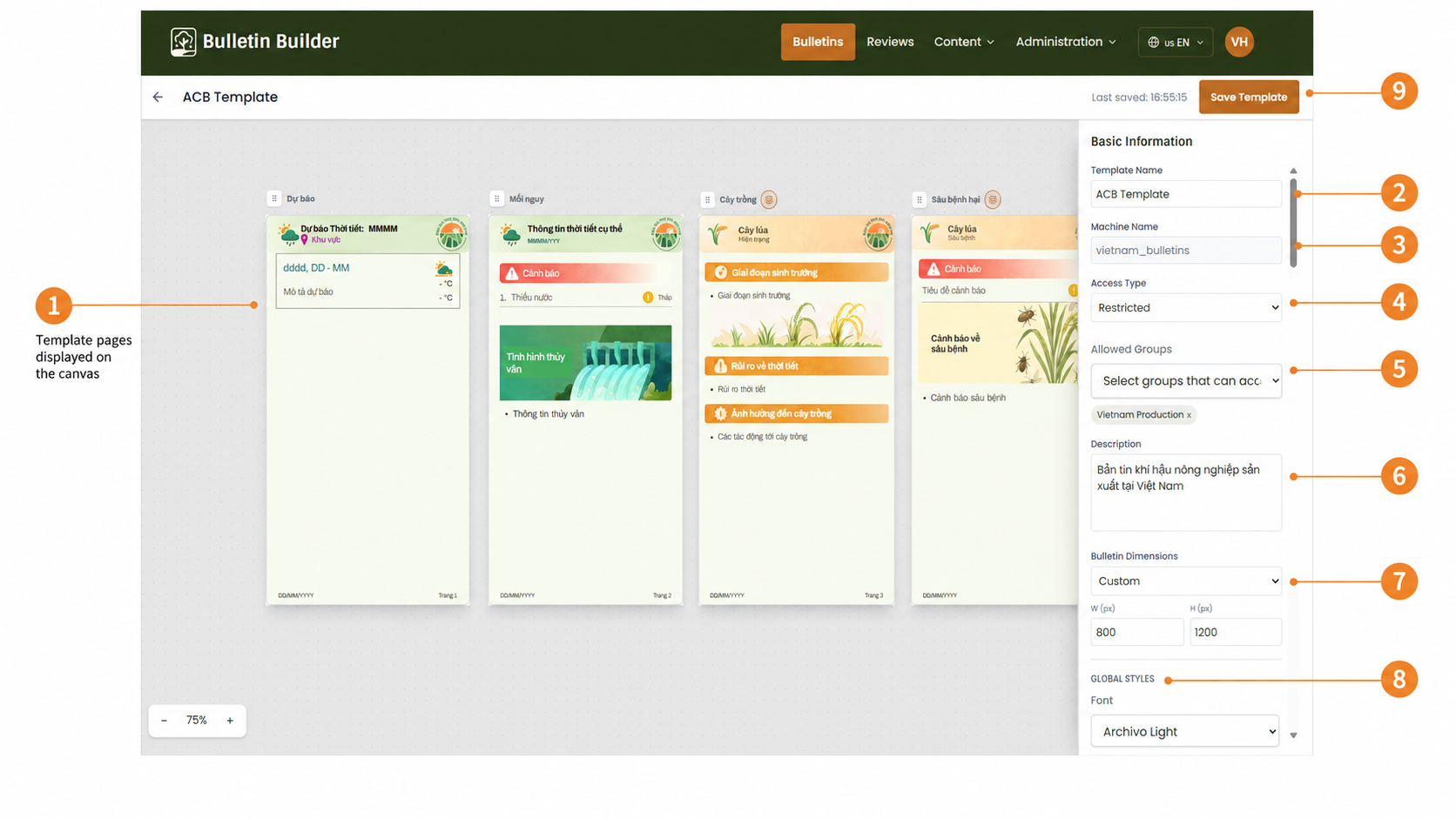Click the globe language icon
1456x819 pixels.
[x=1153, y=42]
